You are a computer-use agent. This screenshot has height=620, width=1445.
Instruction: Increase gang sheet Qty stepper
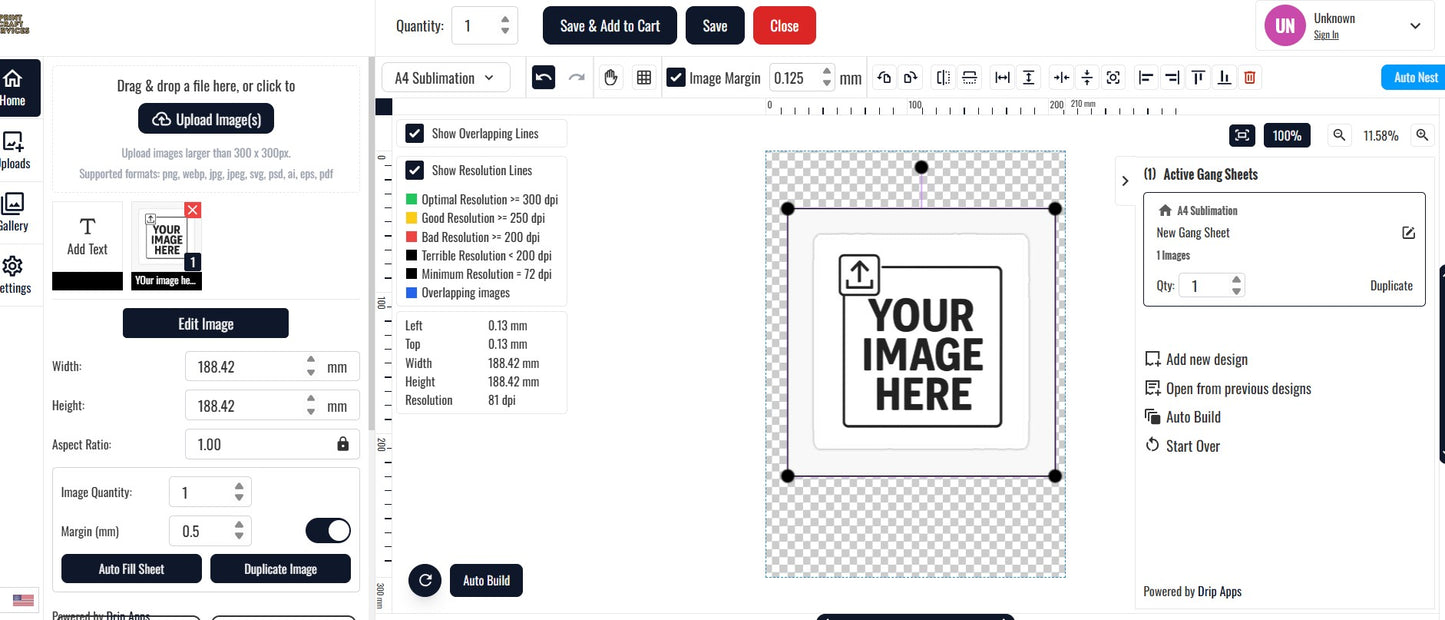[1237, 281]
